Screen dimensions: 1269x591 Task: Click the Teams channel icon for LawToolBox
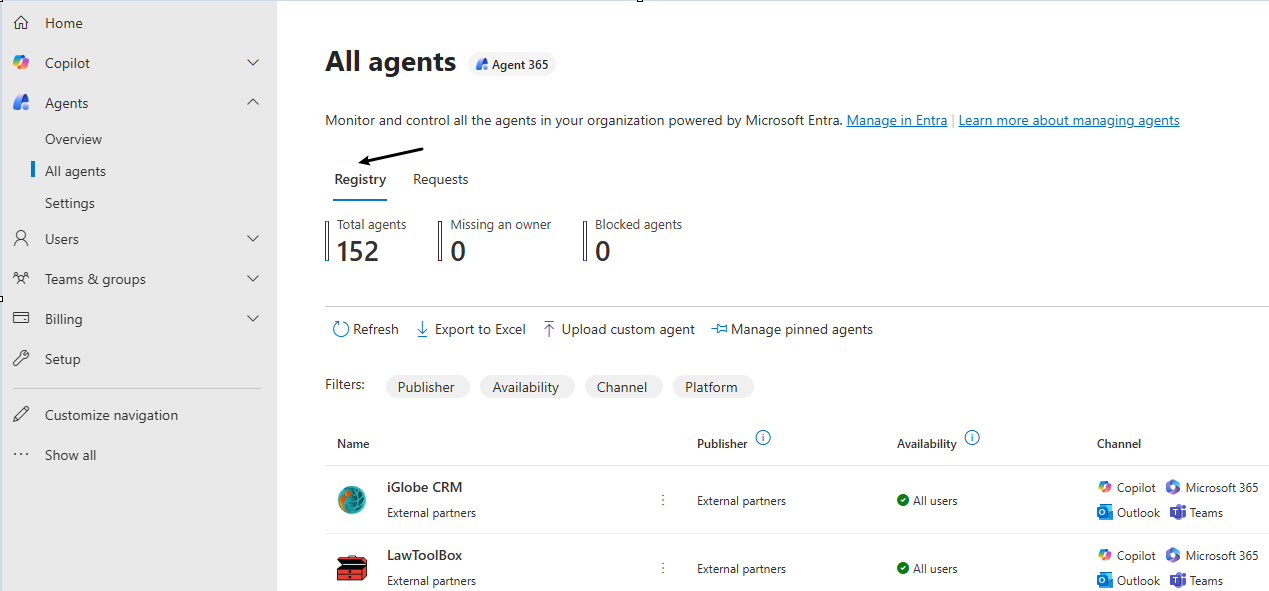click(x=1178, y=581)
